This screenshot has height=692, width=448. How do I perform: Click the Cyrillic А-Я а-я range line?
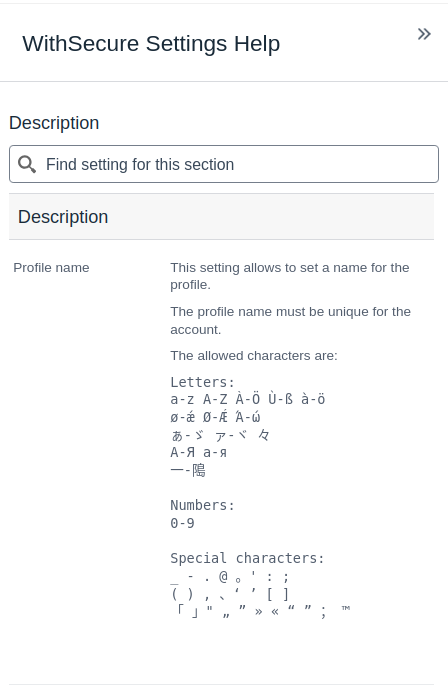pos(199,452)
